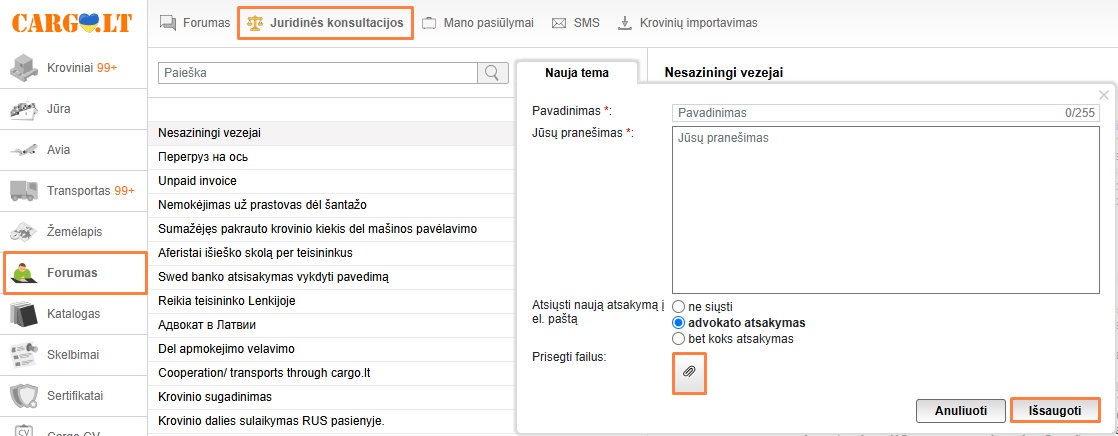Choose "bet koks atsakymas" radio option
The height and width of the screenshot is (436, 1118).
(679, 339)
